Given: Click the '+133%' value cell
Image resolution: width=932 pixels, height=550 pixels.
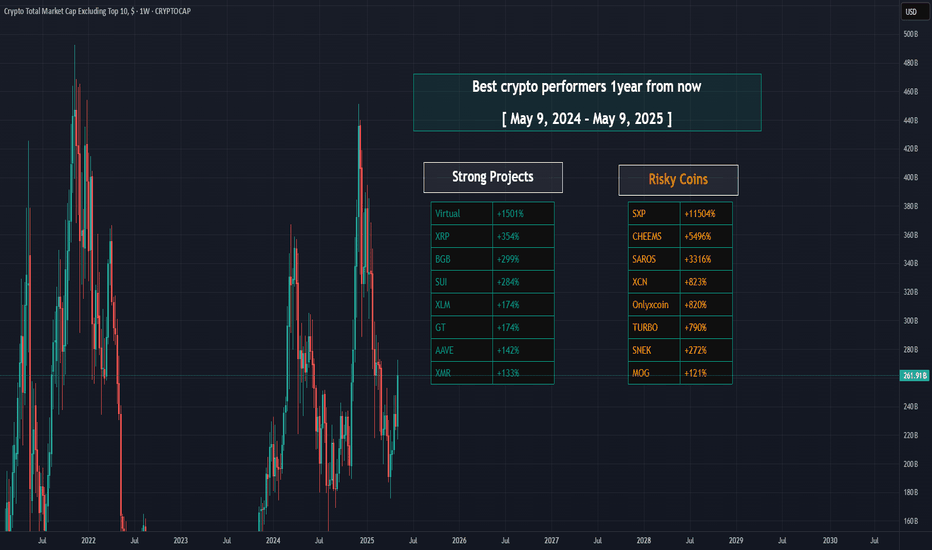Looking at the screenshot, I should [x=524, y=373].
